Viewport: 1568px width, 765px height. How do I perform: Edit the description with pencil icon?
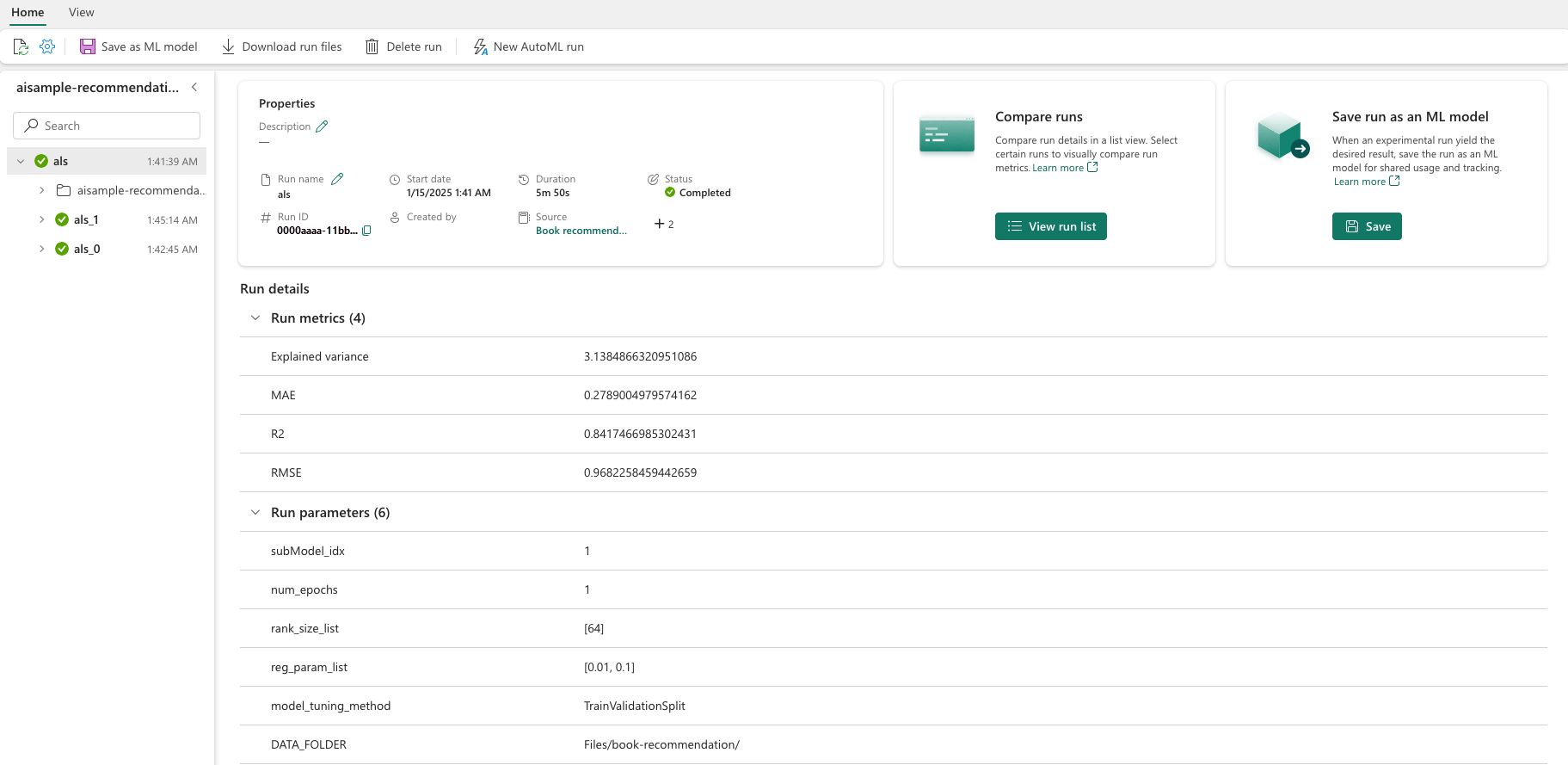[322, 126]
